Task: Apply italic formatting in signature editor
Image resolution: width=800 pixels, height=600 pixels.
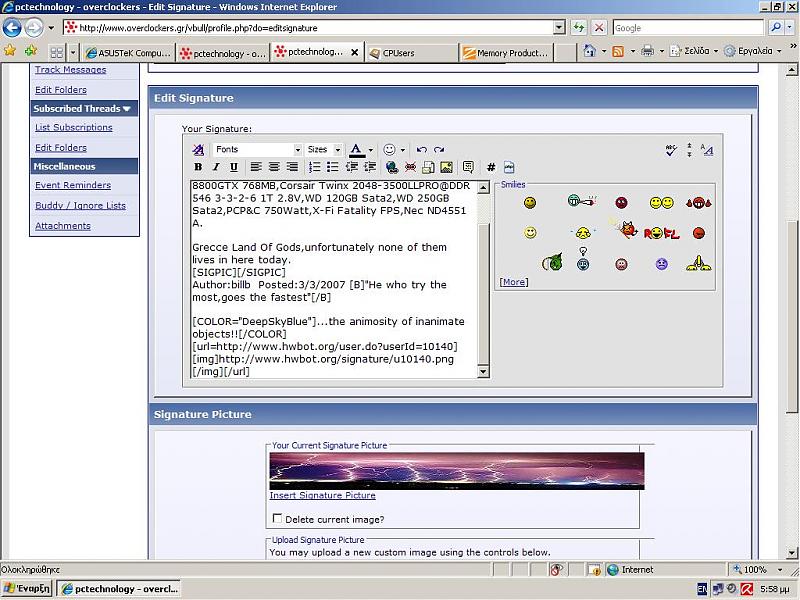Action: 216,167
